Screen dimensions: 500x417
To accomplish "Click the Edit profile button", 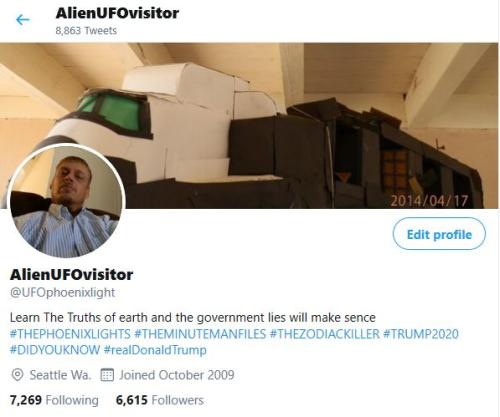I will [439, 234].
